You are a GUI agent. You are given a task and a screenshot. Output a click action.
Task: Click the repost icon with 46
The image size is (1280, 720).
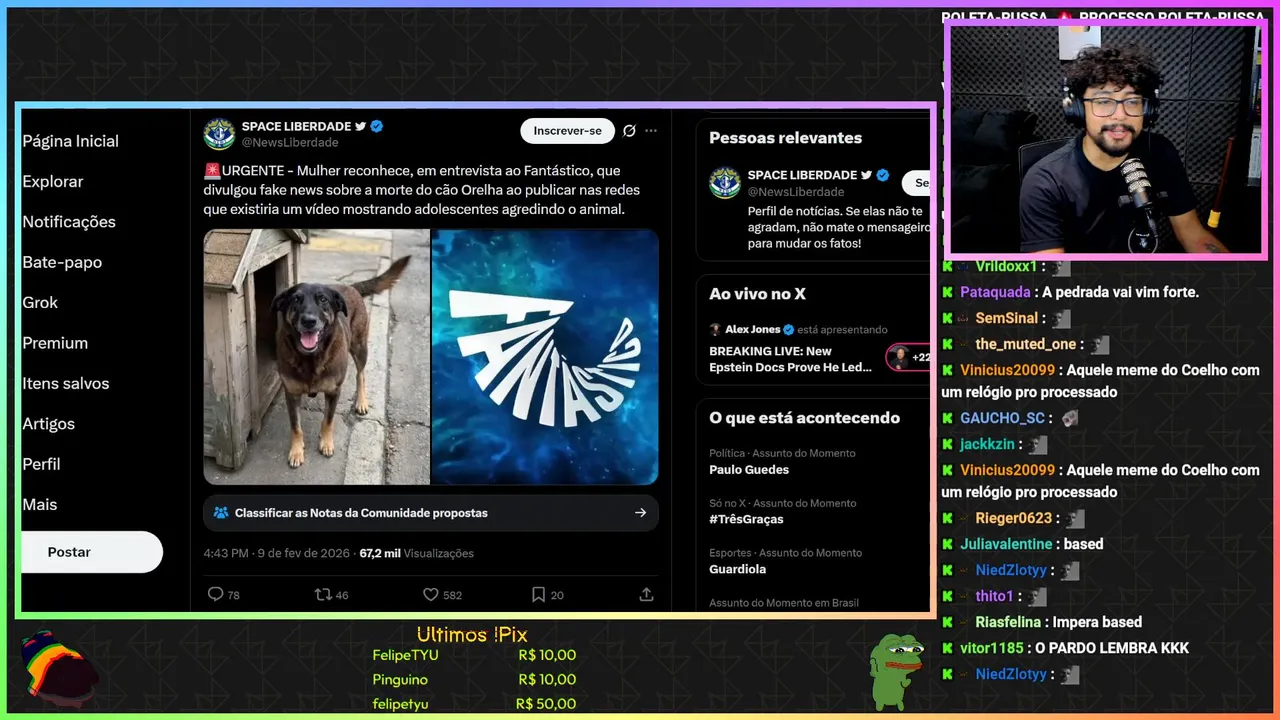click(x=323, y=594)
